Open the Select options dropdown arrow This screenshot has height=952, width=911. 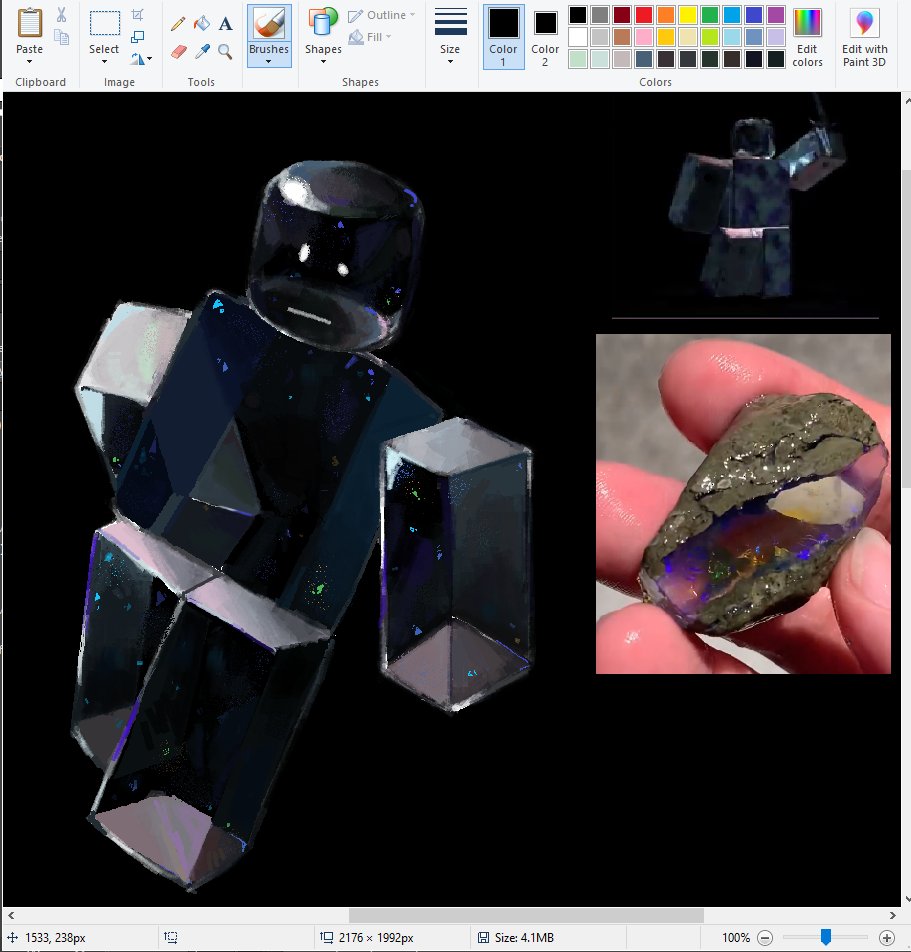click(104, 61)
